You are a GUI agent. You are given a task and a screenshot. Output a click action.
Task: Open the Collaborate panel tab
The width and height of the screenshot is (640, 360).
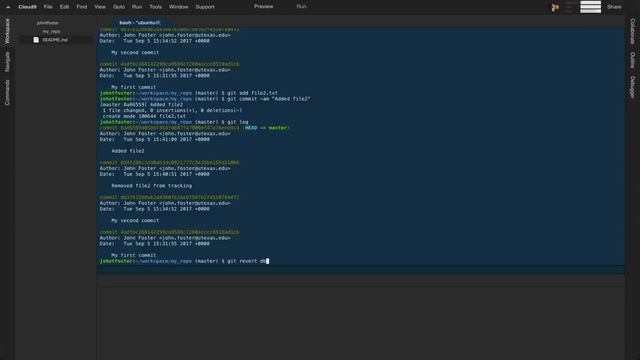click(632, 31)
